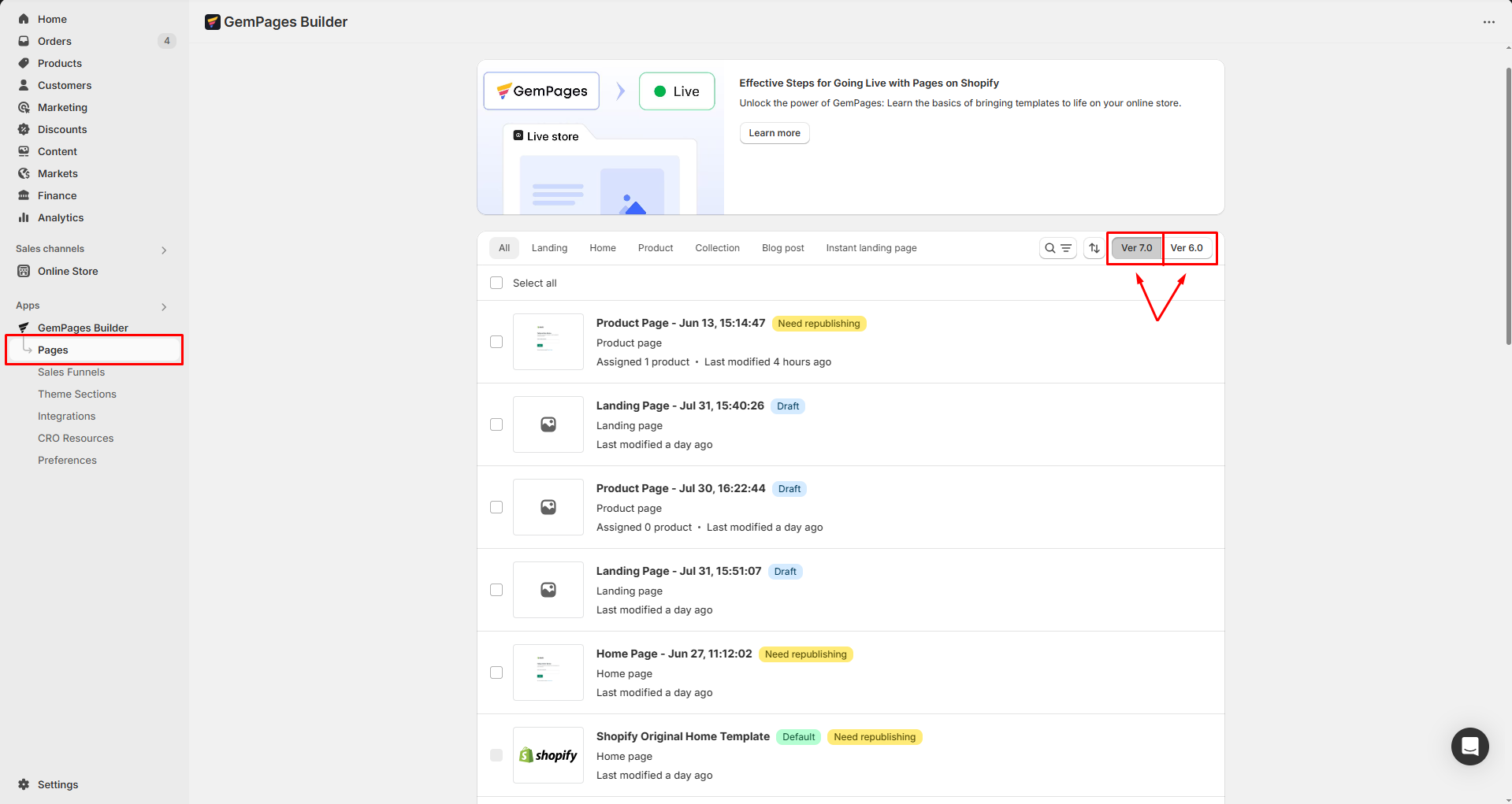Switch to the Landing tab
This screenshot has width=1512, height=804.
[549, 248]
